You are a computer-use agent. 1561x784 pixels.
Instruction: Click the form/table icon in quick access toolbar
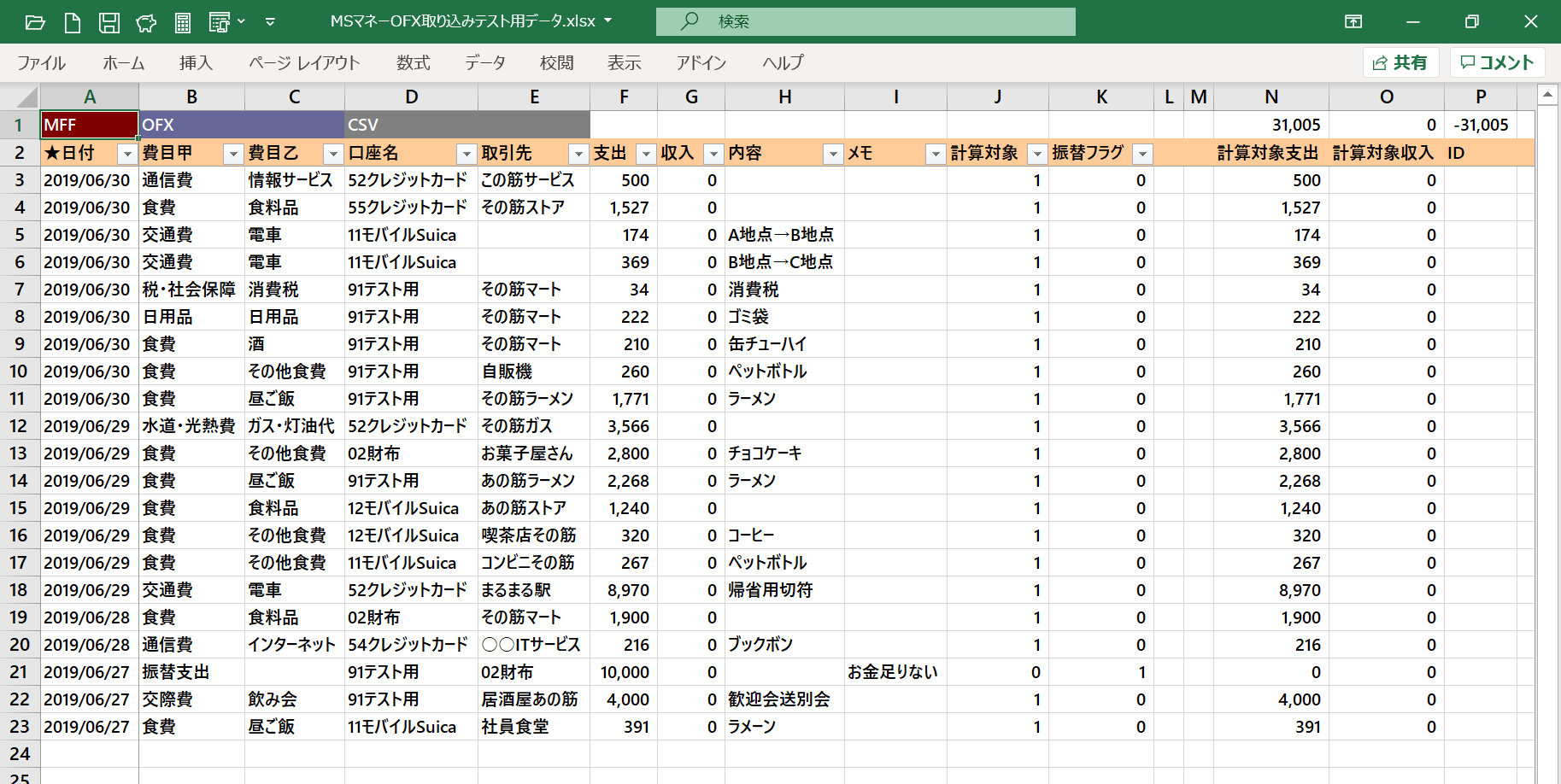(x=220, y=22)
